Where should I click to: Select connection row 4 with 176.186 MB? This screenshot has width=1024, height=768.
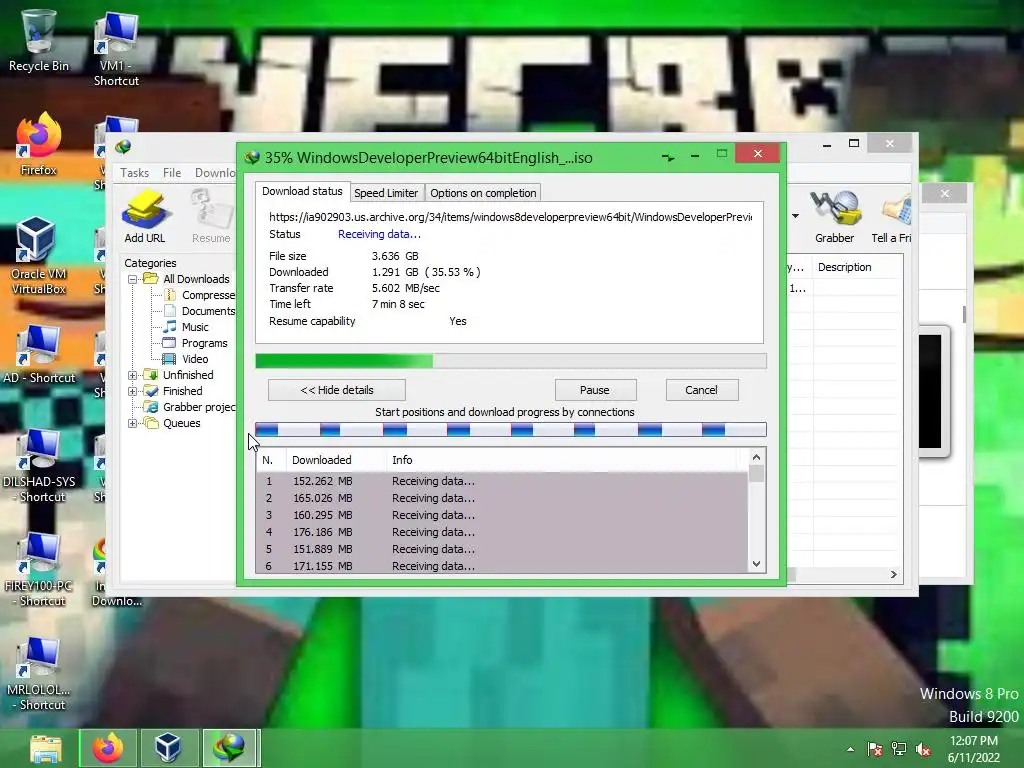(502, 532)
